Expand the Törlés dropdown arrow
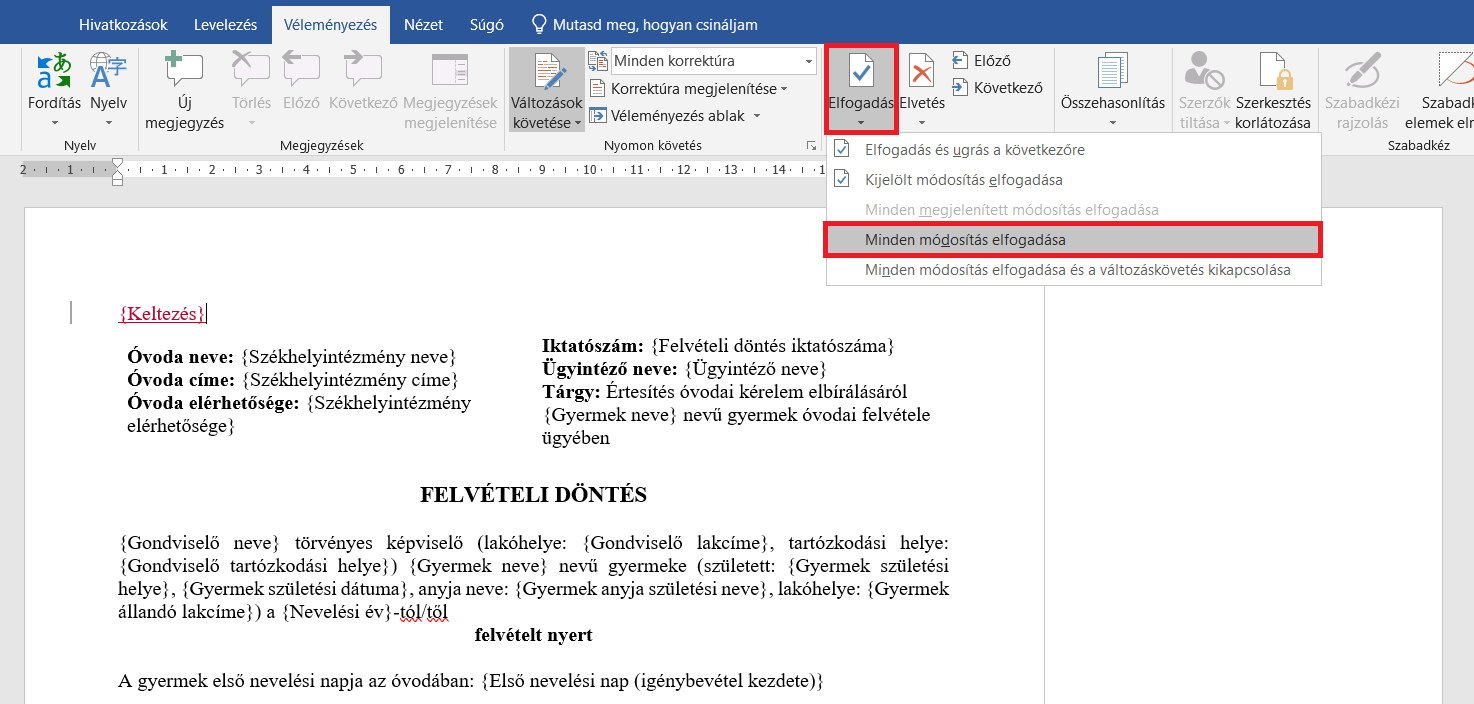 (x=251, y=123)
